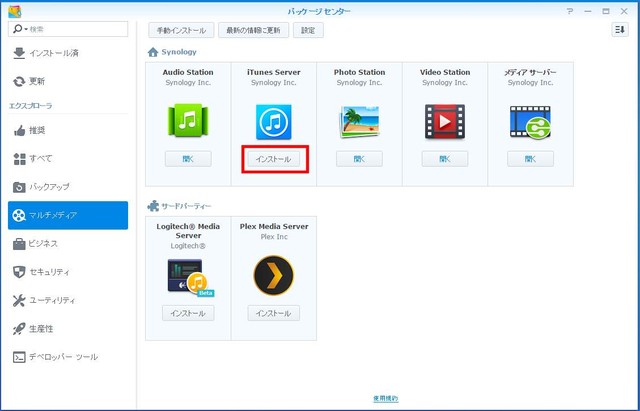640x411 pixels.
Task: Install Plex Media Server
Action: tap(273, 313)
